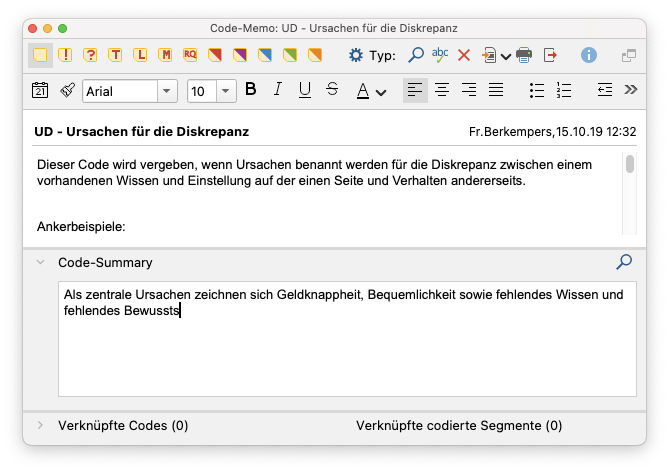Run the abc spell check
The width and height of the screenshot is (669, 472).
(x=439, y=55)
